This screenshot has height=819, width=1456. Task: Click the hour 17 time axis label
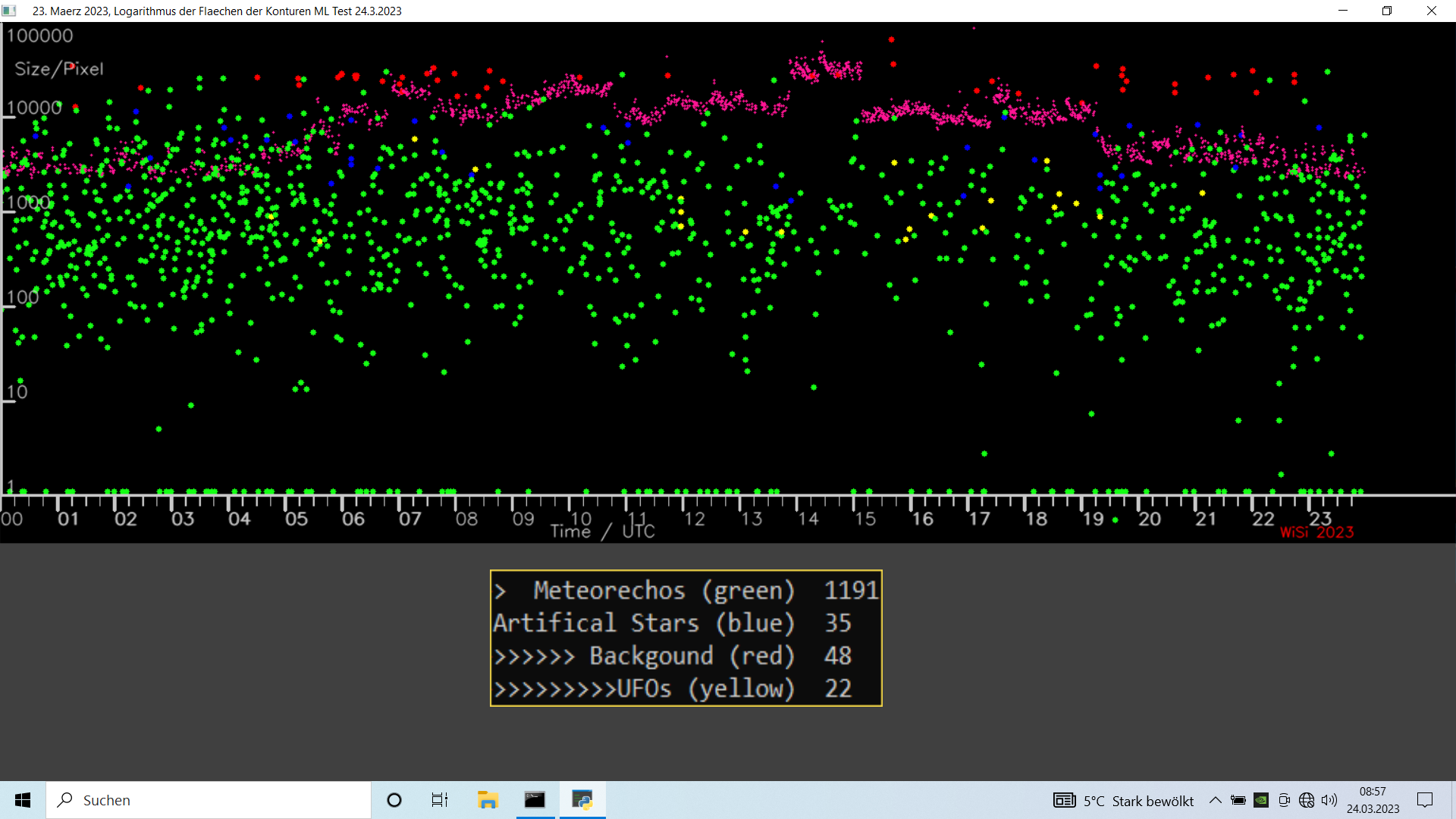979,519
